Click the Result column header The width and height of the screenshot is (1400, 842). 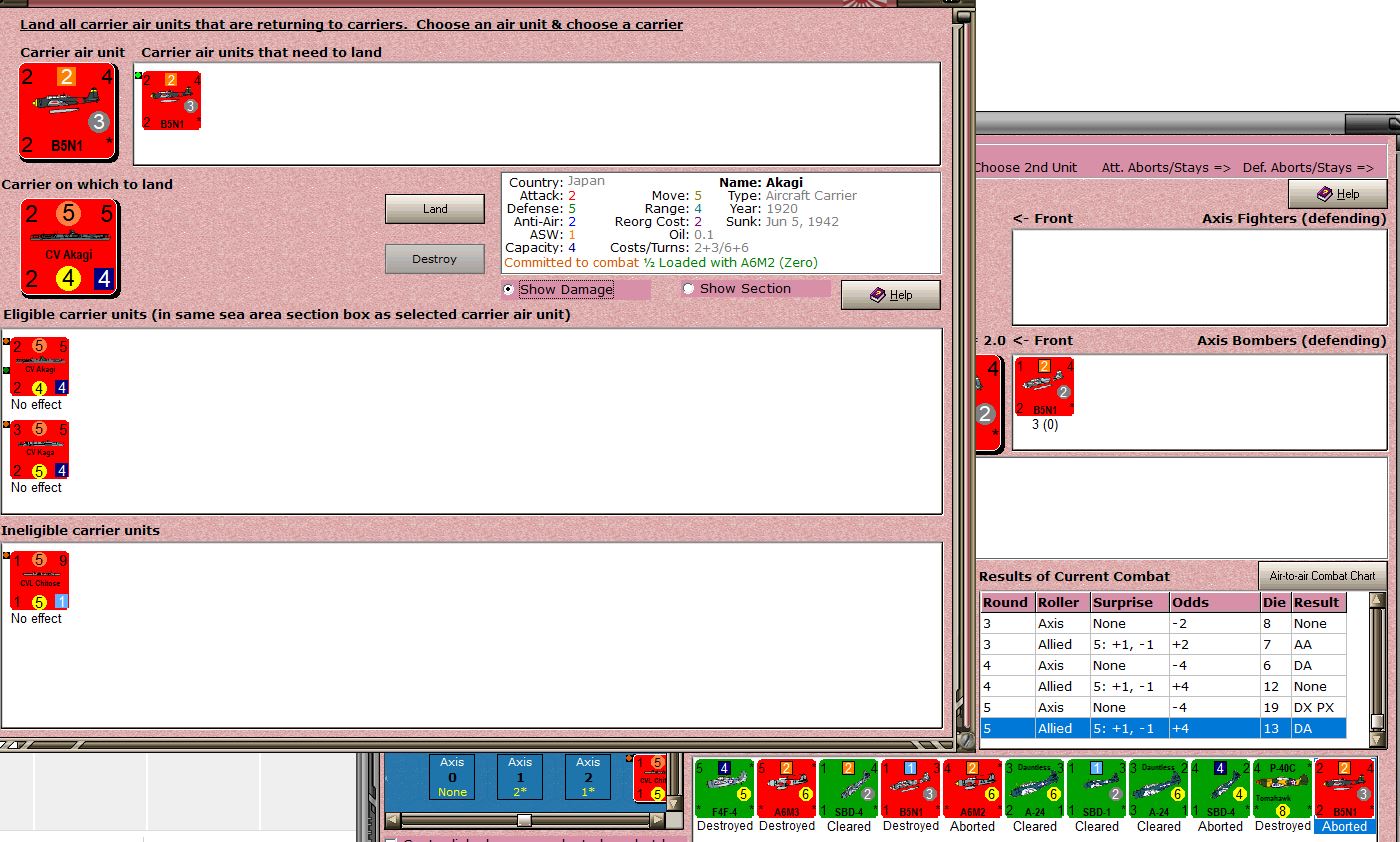(1318, 602)
